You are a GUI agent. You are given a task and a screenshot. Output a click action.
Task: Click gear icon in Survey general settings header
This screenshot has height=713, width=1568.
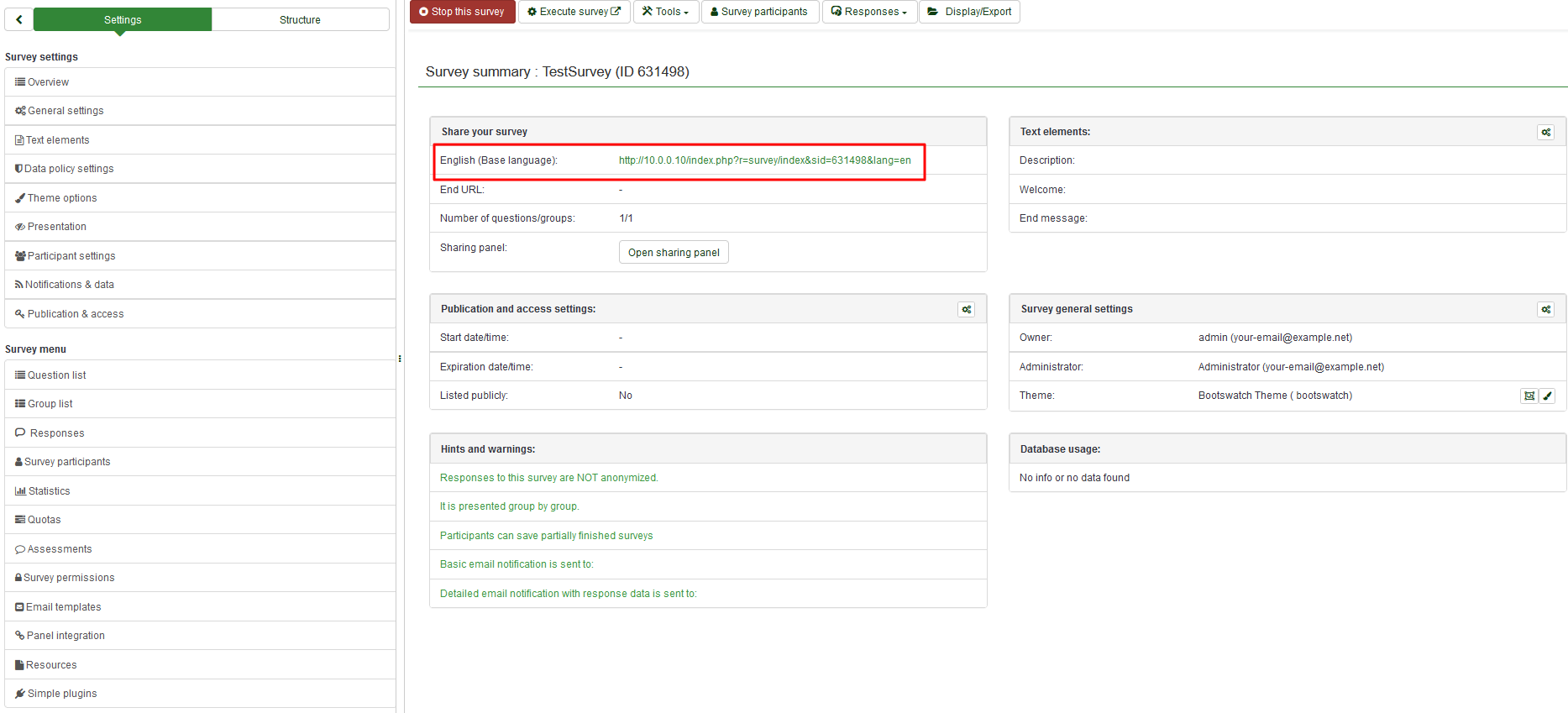click(x=1545, y=309)
